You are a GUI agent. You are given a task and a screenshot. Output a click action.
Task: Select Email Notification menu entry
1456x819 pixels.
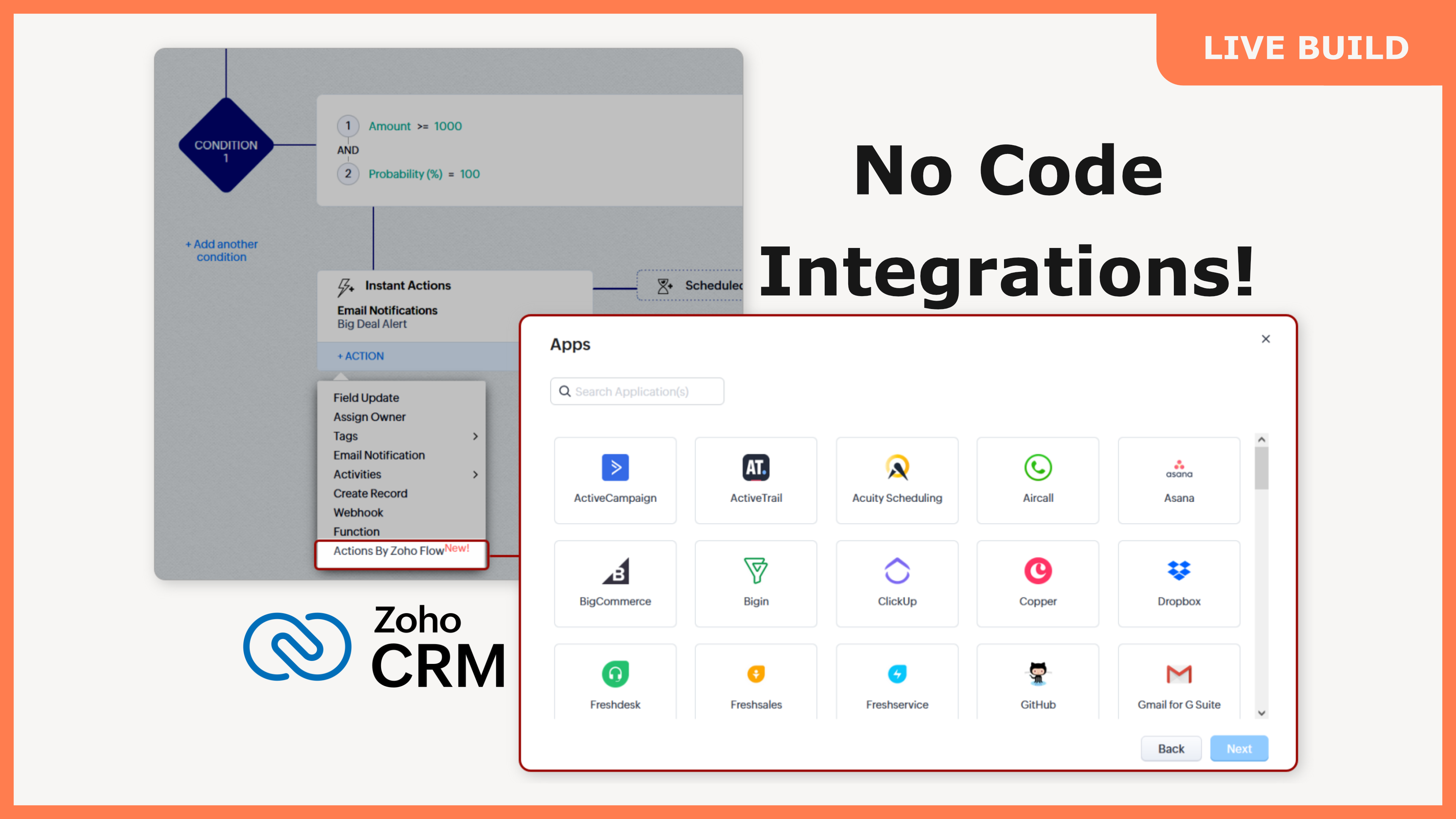379,455
